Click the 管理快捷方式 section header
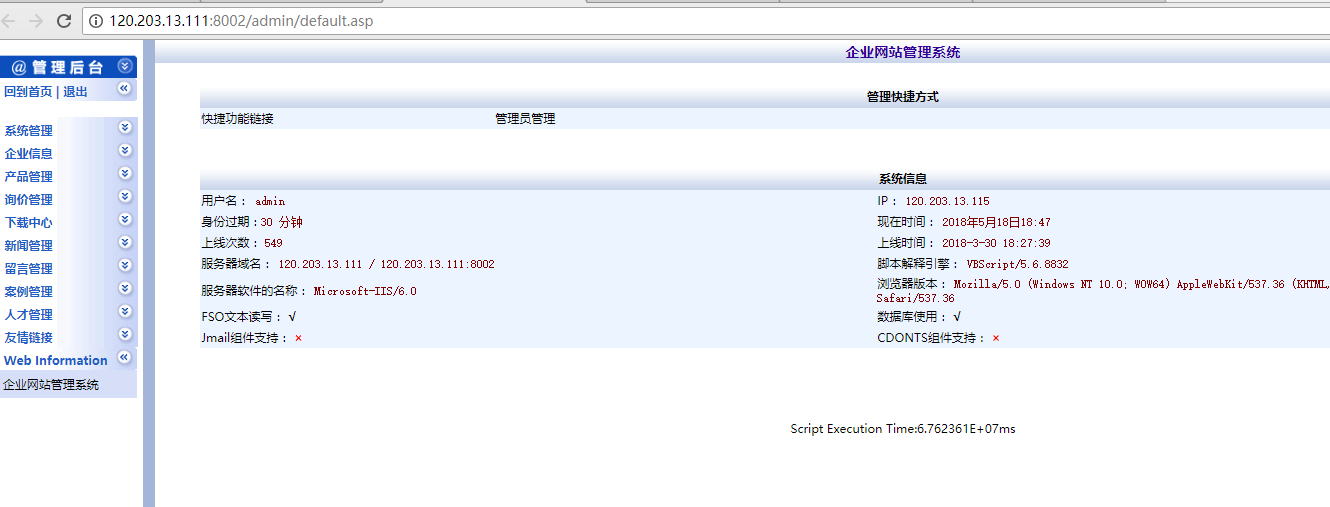The width and height of the screenshot is (1330, 507). (x=902, y=97)
